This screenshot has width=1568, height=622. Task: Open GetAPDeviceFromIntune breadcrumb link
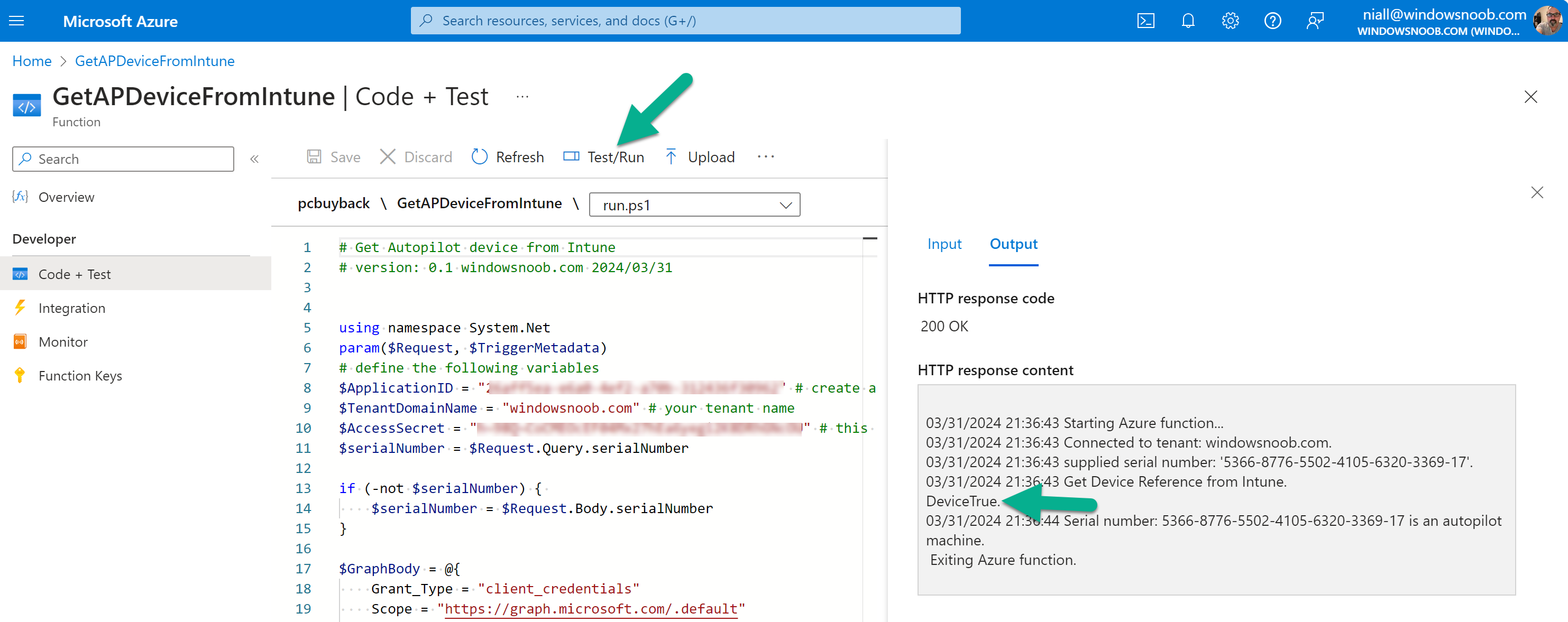click(x=154, y=61)
